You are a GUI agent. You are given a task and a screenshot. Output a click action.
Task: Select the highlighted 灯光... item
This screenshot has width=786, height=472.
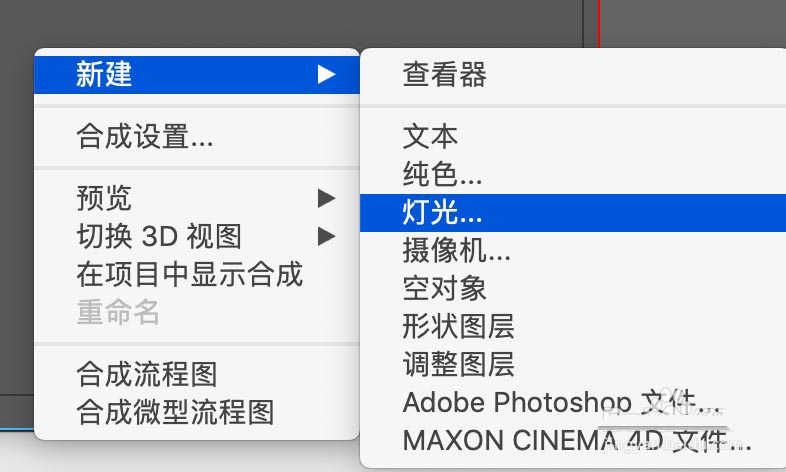(x=573, y=212)
